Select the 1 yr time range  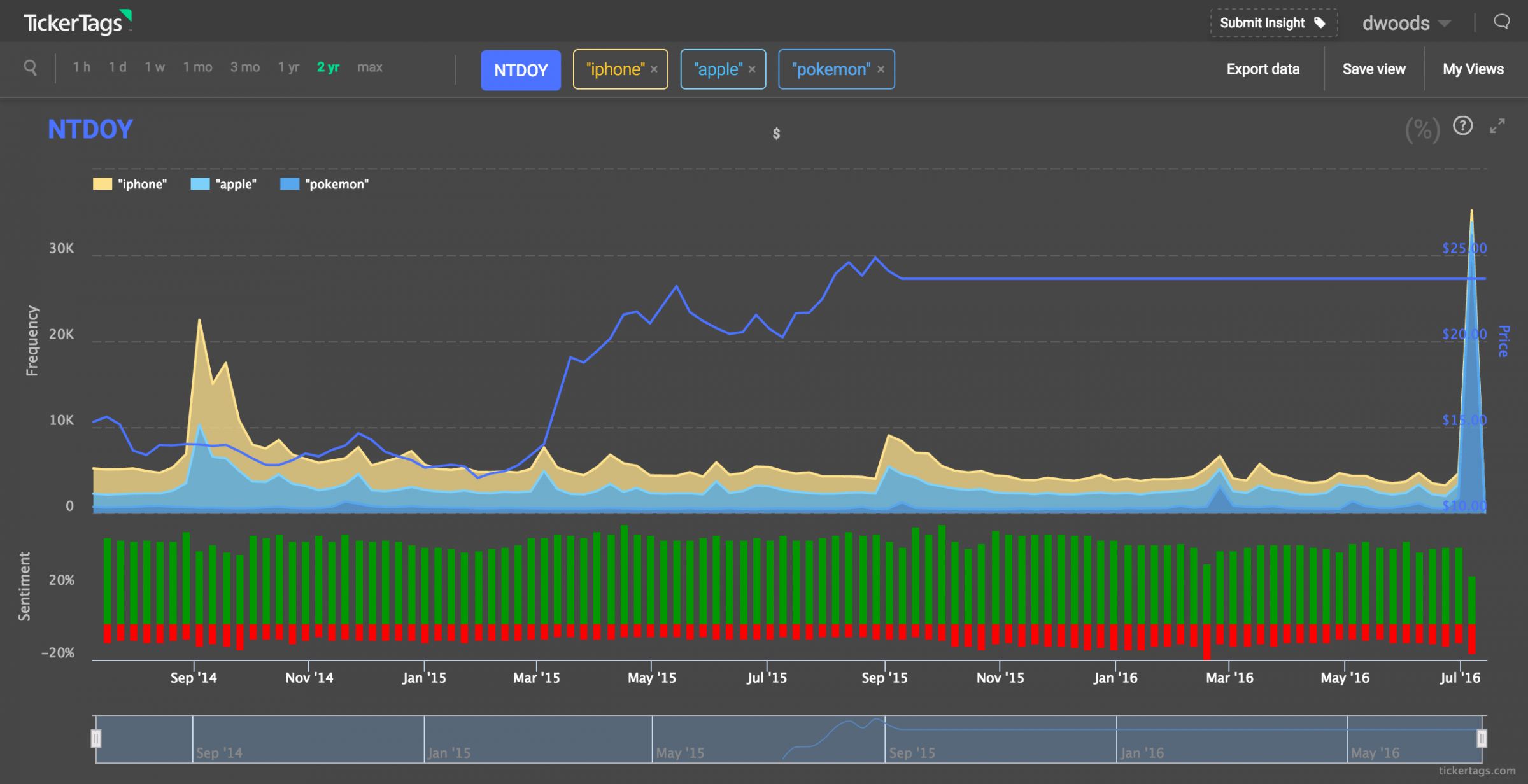[288, 67]
